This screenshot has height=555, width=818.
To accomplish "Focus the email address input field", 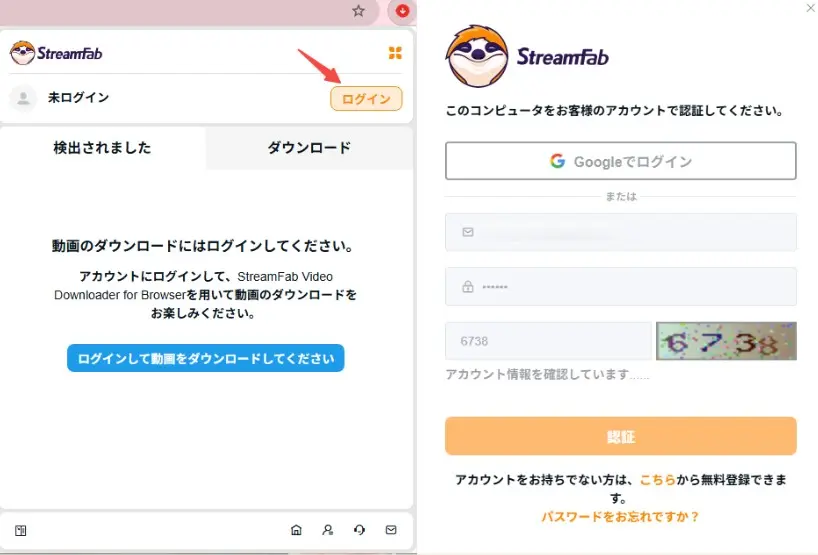I will [621, 232].
